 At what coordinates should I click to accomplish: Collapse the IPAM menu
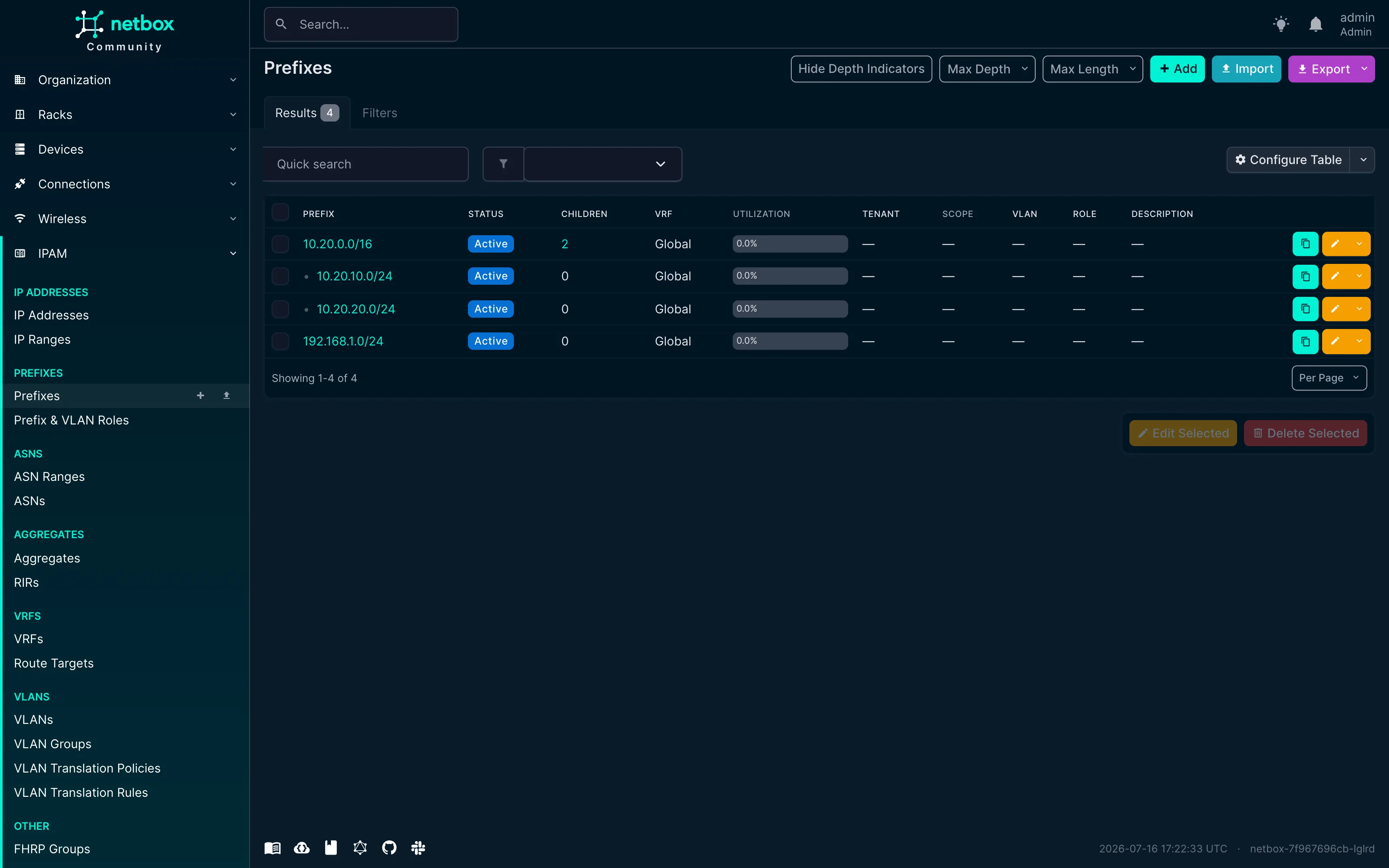click(125, 253)
